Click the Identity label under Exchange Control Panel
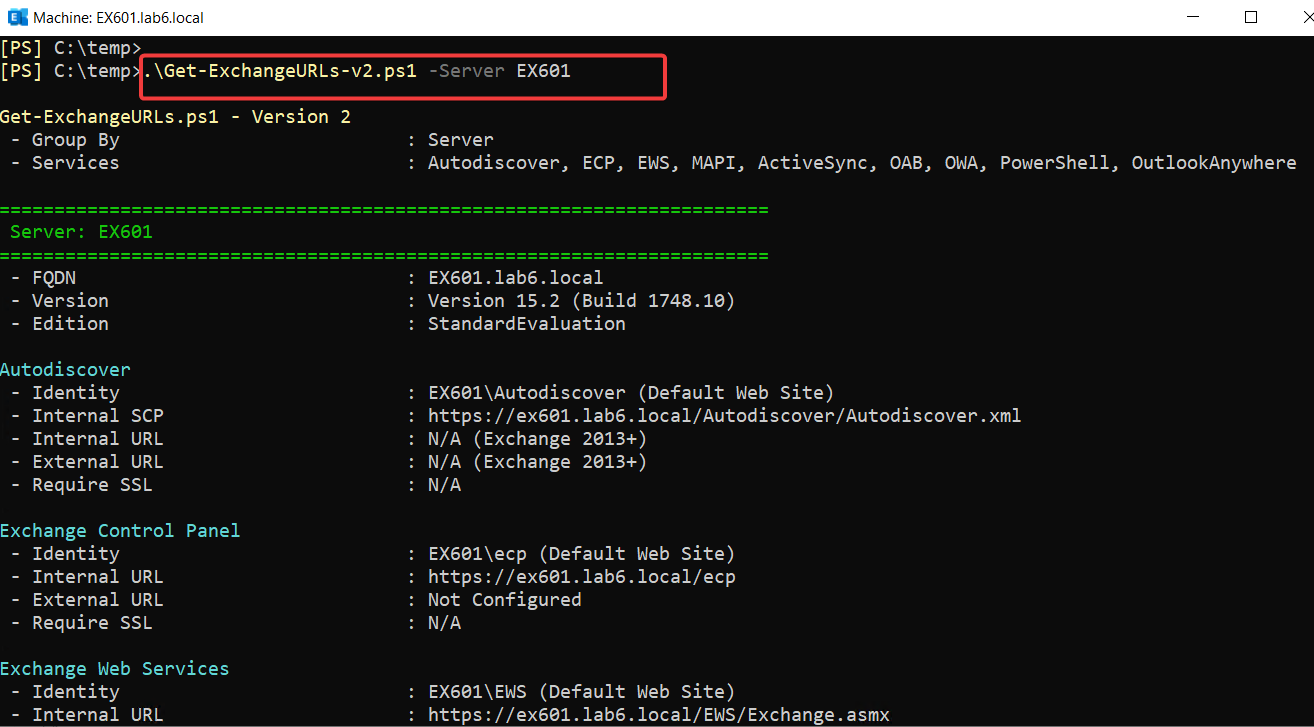1314x727 pixels. [x=75, y=554]
